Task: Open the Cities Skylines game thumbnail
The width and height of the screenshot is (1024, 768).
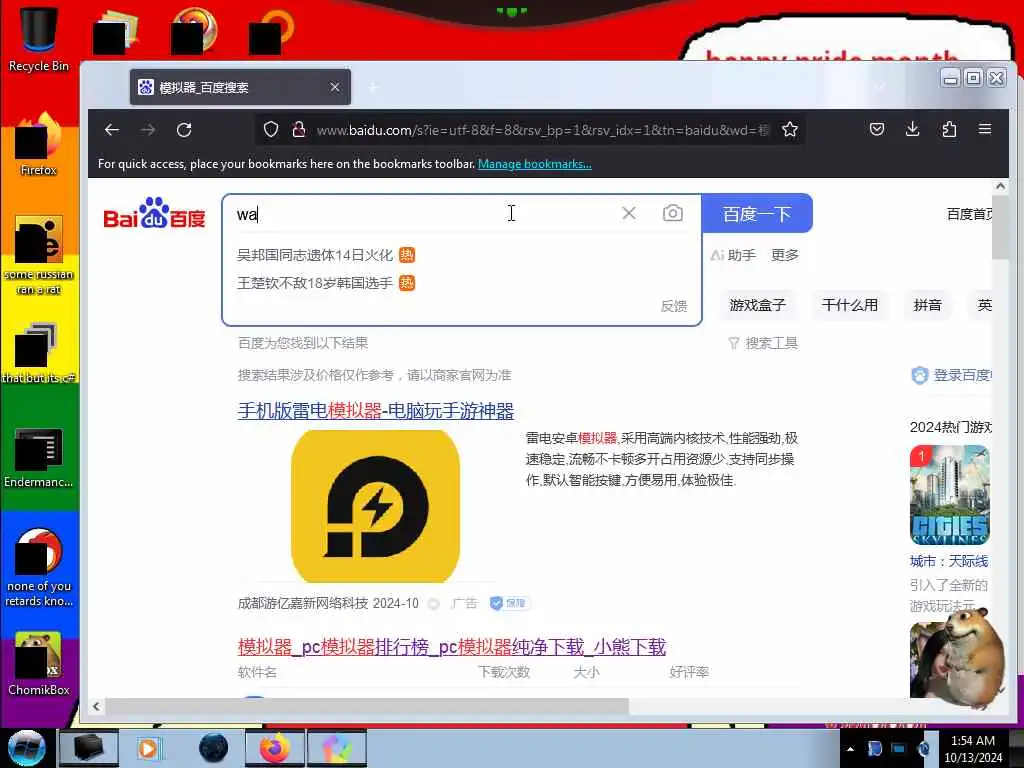Action: 950,495
